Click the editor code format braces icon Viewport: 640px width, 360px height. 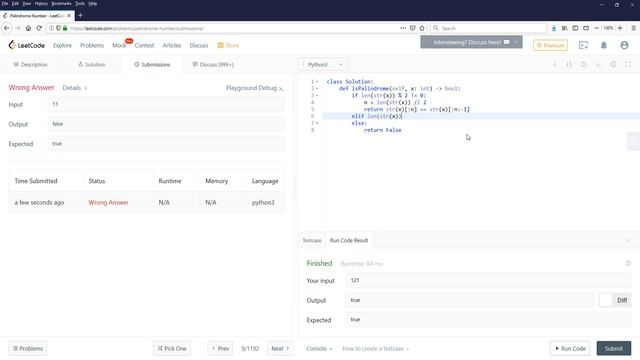point(569,64)
